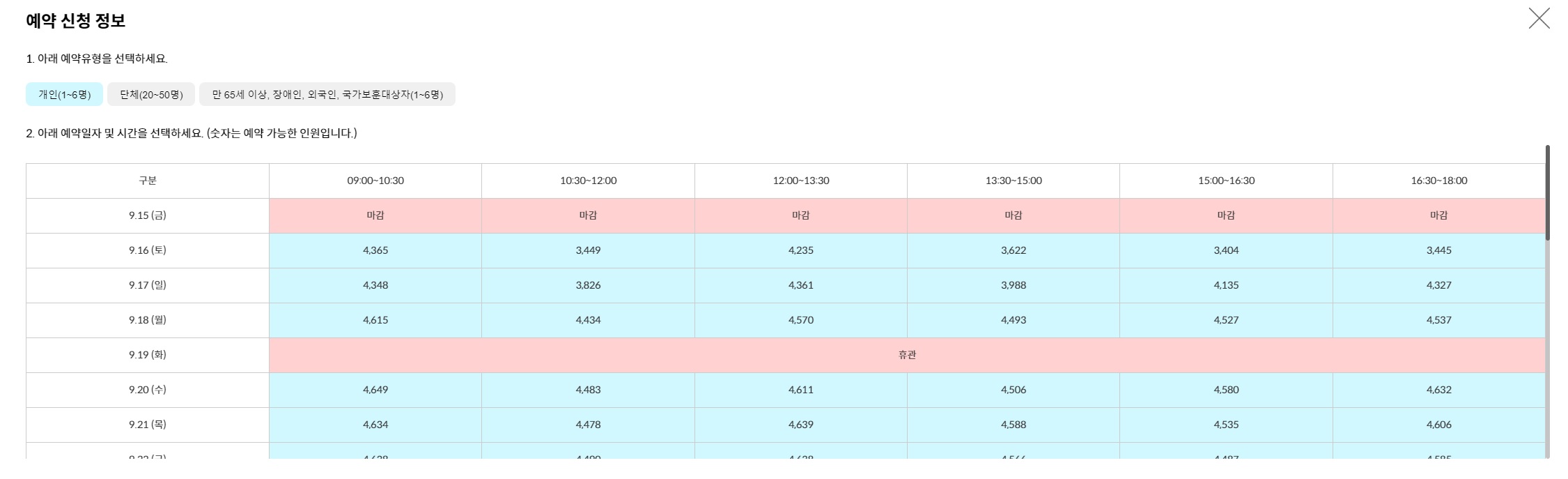Click the 9.16 (토) date row label
The image size is (1568, 479).
pyautogui.click(x=148, y=250)
